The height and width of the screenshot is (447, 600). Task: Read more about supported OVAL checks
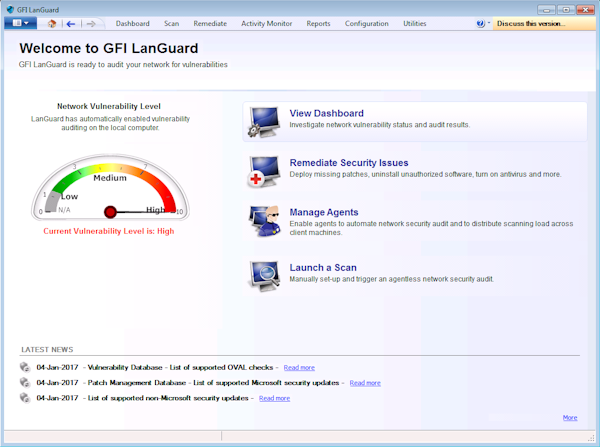click(299, 367)
